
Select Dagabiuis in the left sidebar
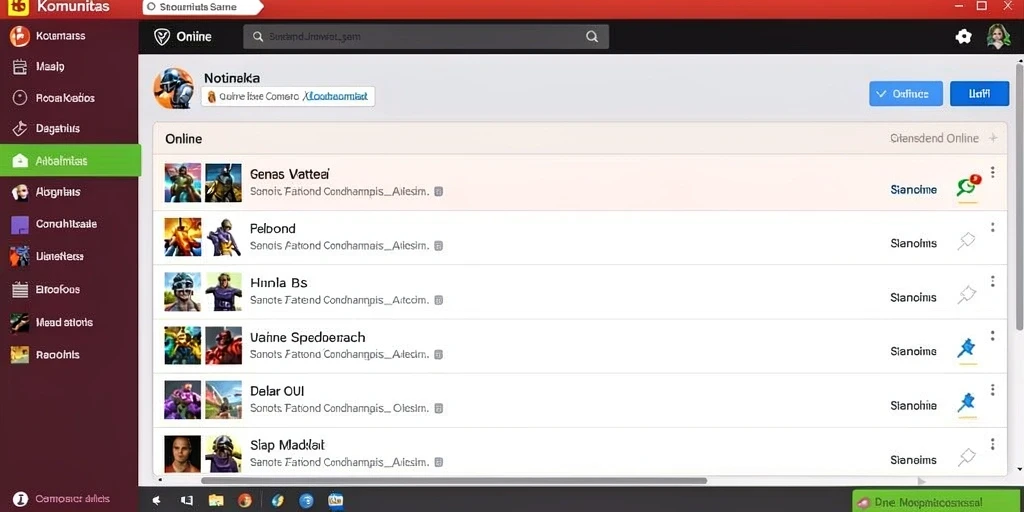point(57,129)
